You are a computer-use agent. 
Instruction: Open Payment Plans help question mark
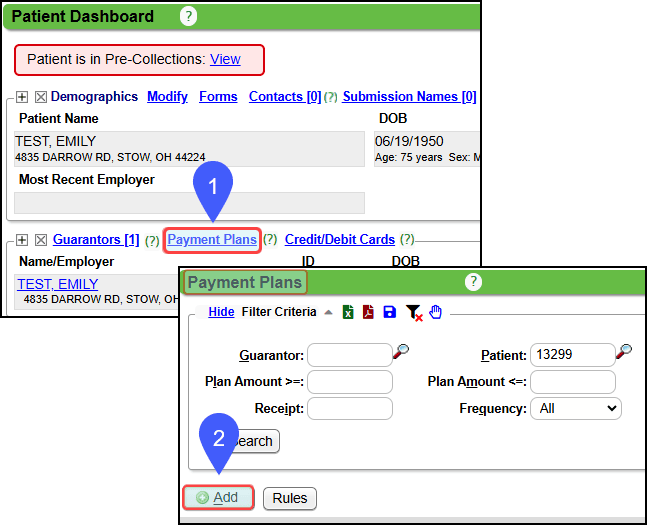tap(474, 282)
